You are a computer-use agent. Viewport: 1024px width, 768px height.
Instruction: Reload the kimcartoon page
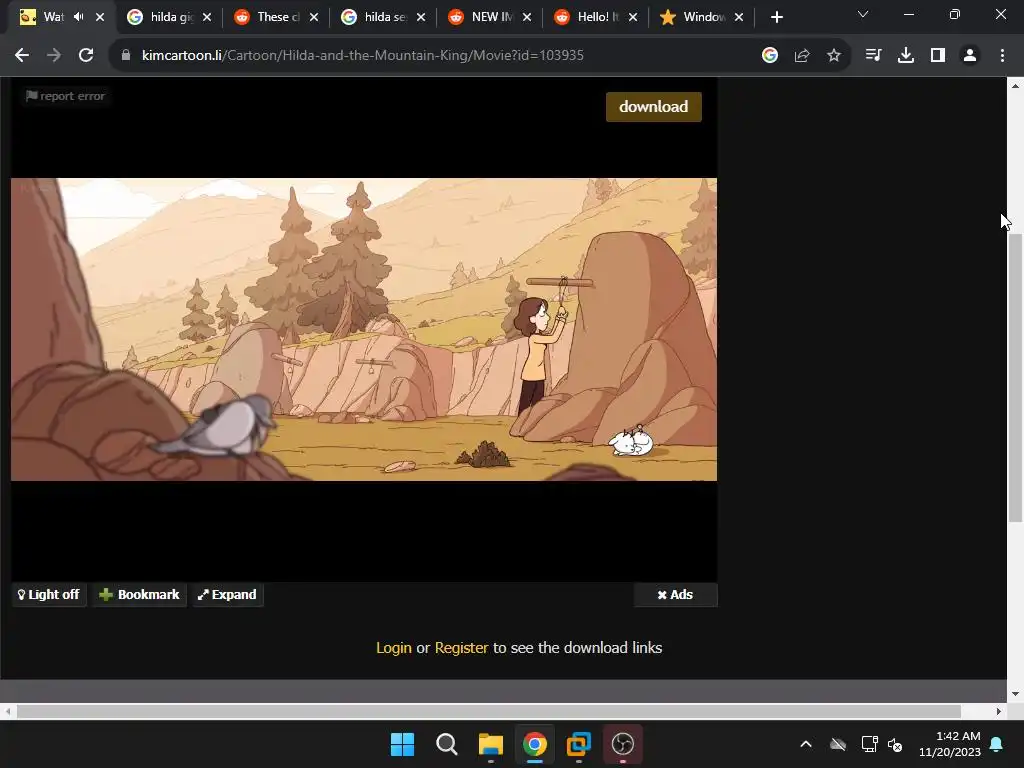coord(86,56)
